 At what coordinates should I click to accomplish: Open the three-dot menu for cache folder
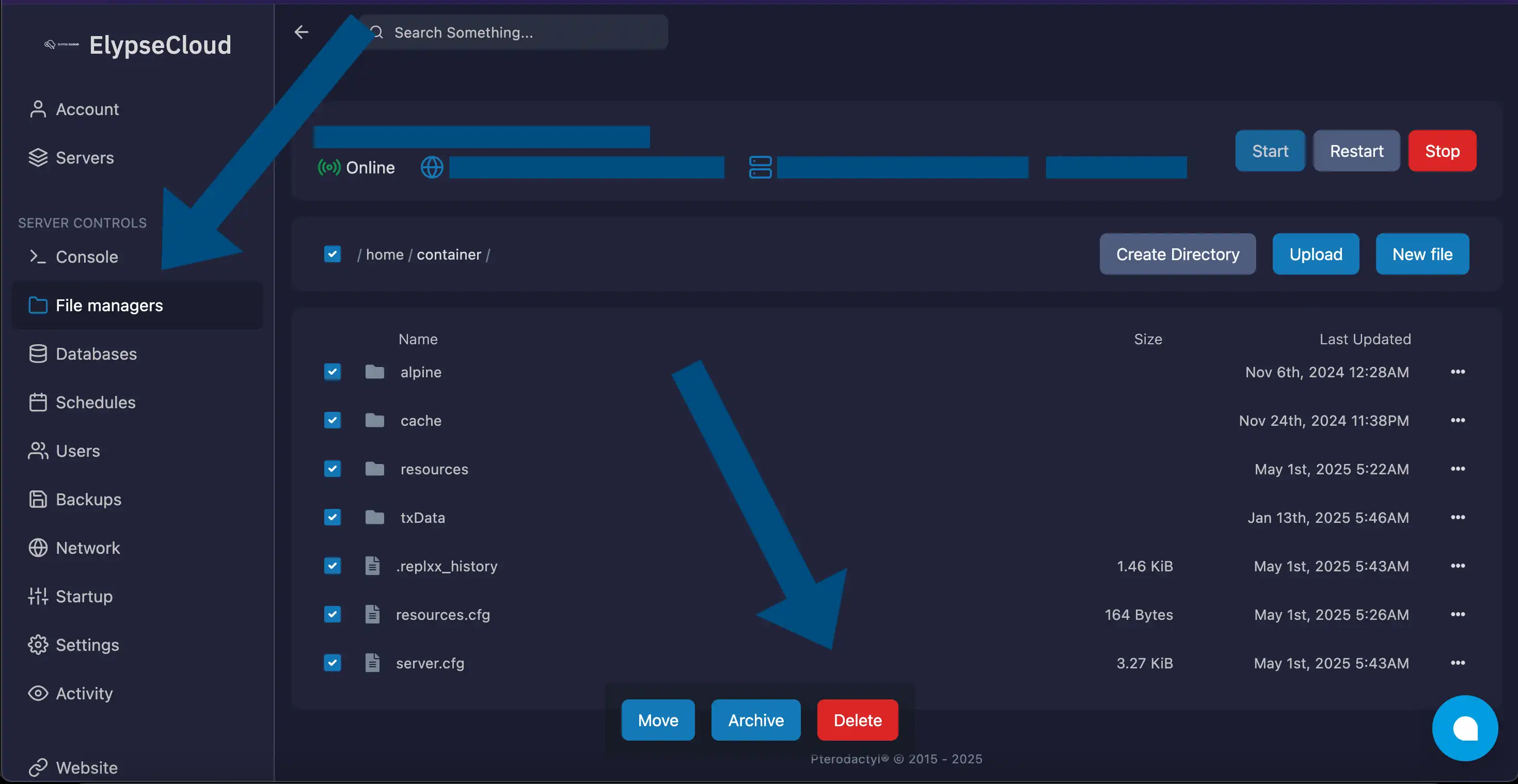(x=1459, y=420)
